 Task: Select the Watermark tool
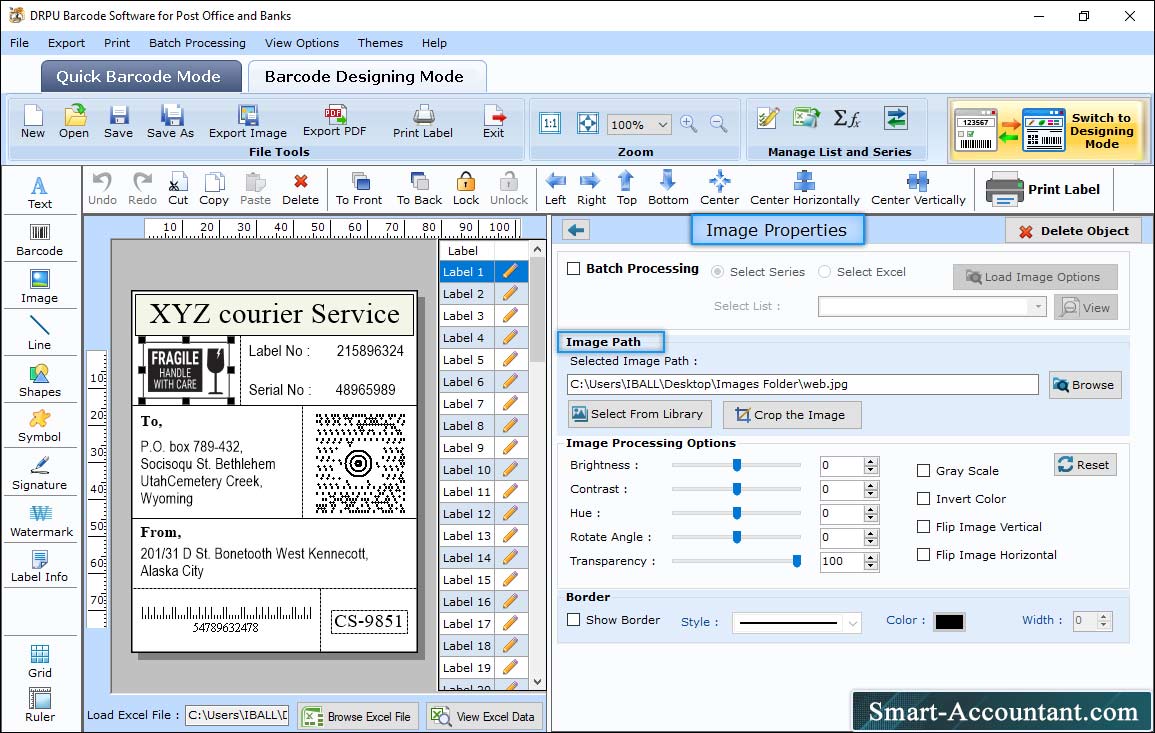(41, 521)
